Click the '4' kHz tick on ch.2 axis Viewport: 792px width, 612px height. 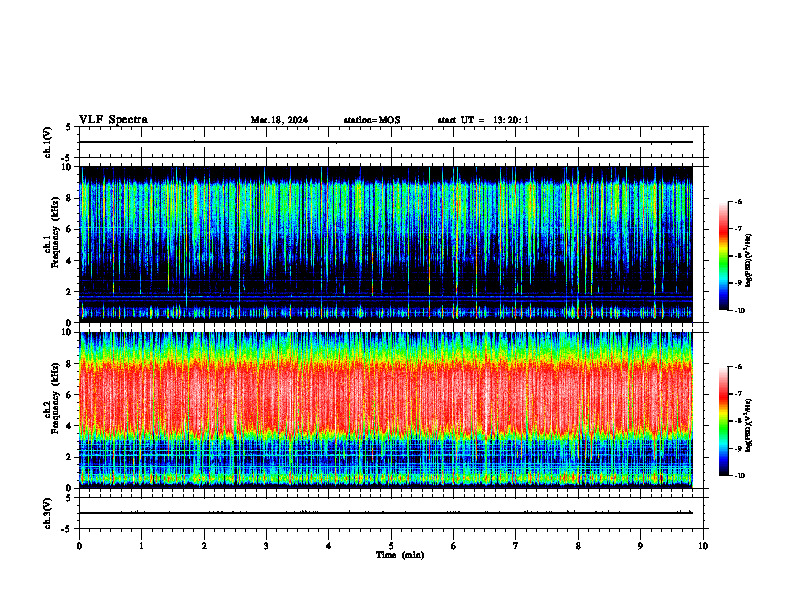pyautogui.click(x=69, y=426)
